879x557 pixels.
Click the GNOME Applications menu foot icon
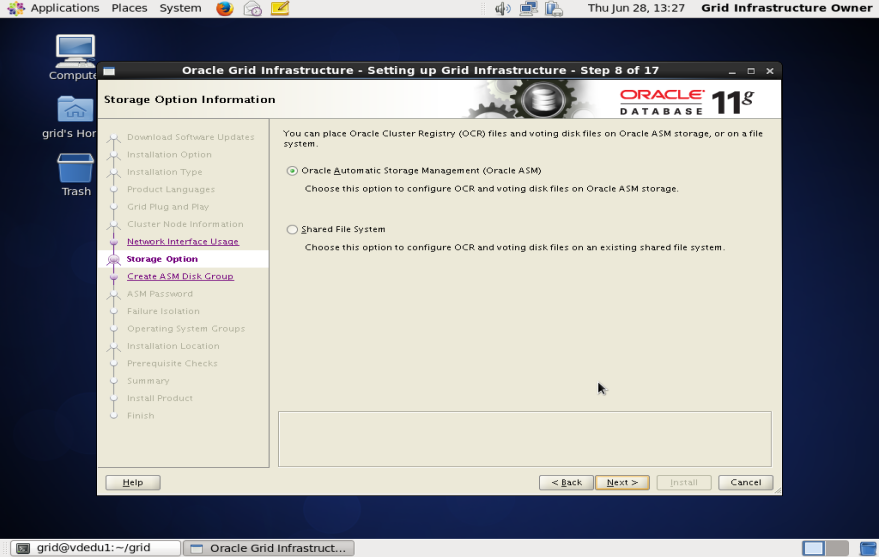pos(16,8)
